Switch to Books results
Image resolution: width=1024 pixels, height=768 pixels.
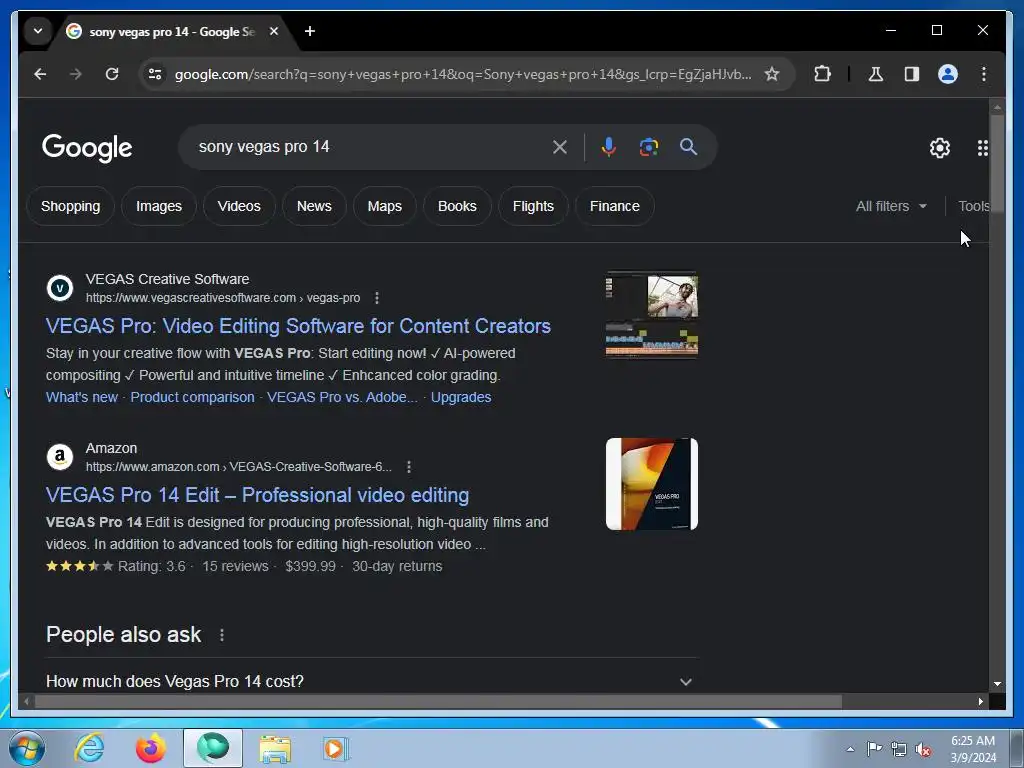457,206
